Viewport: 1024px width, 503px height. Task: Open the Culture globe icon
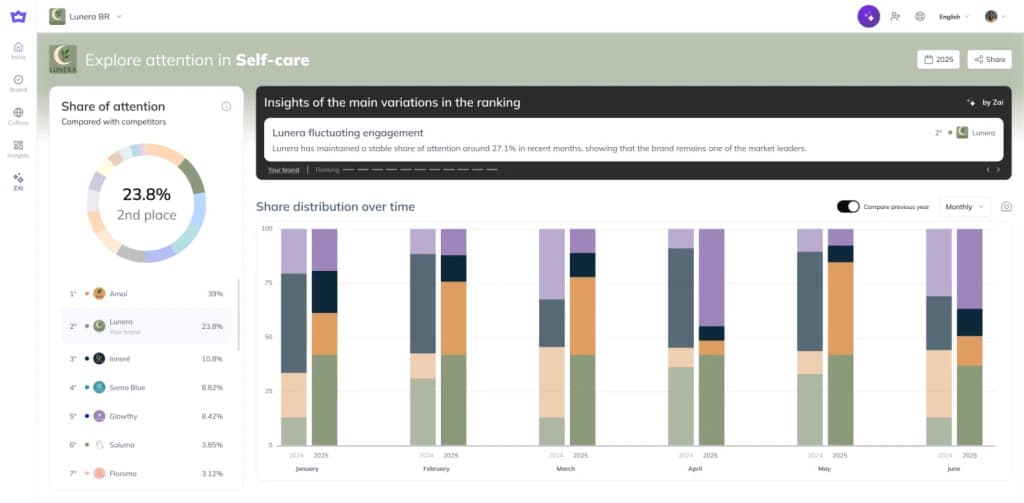click(x=18, y=113)
